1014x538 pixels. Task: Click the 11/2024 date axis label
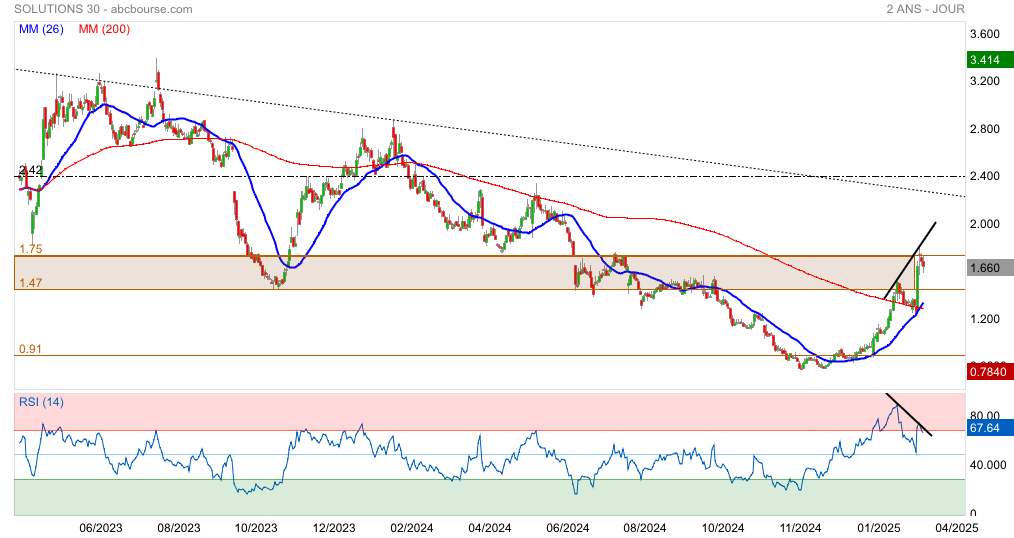click(799, 528)
